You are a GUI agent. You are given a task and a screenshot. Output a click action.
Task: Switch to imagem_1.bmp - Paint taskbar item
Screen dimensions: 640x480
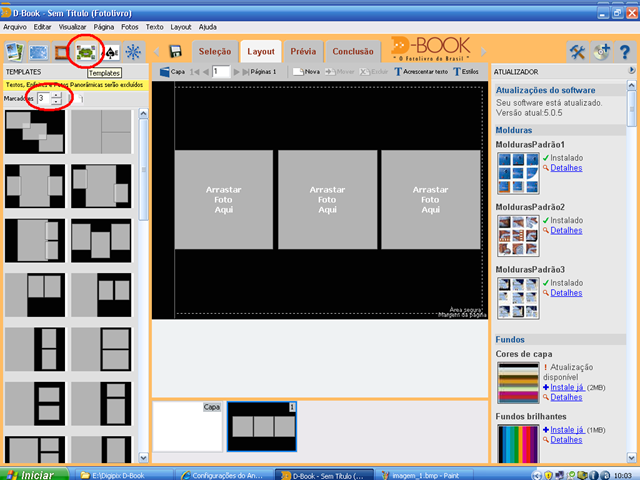[424, 475]
